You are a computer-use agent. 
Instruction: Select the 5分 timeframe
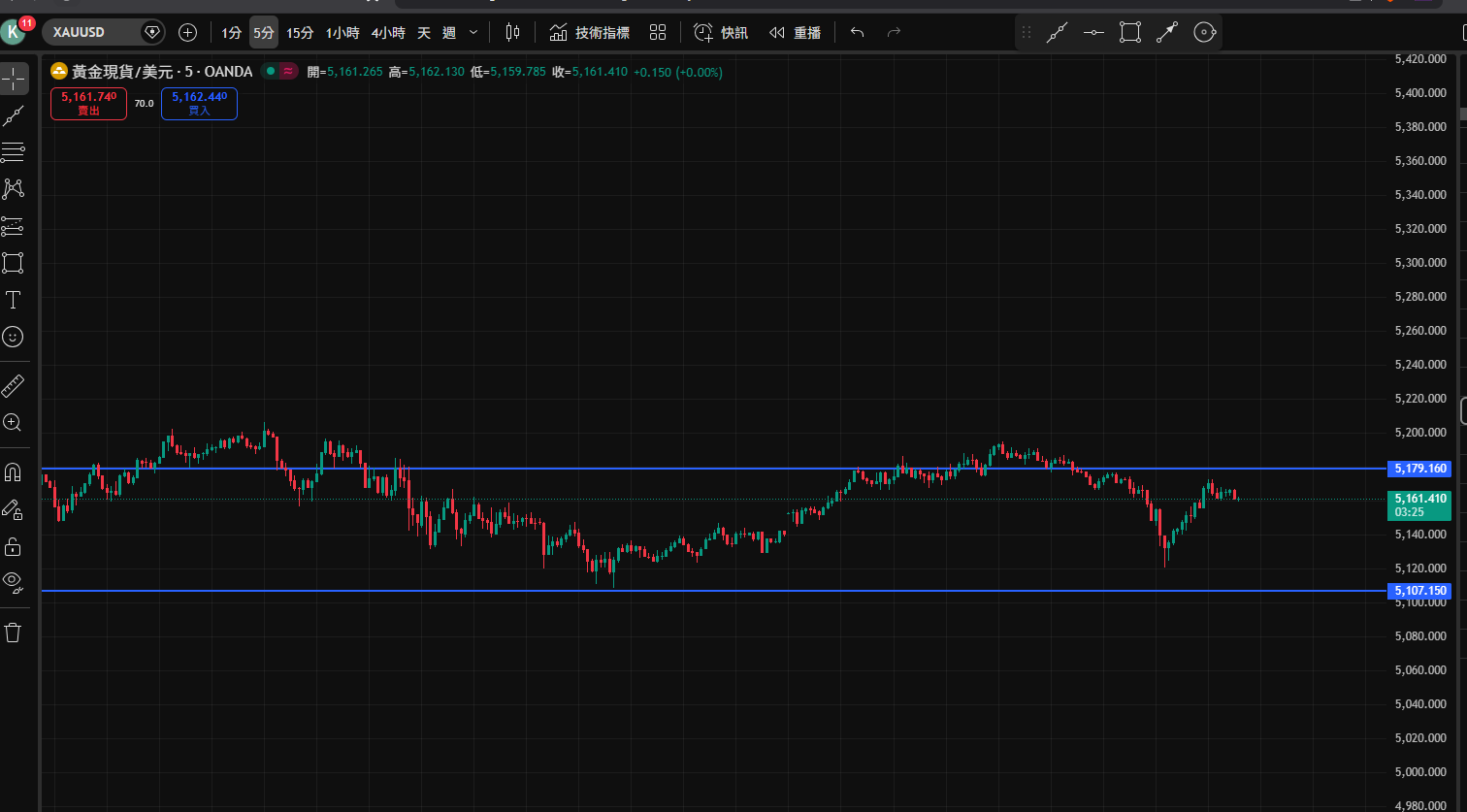click(264, 33)
